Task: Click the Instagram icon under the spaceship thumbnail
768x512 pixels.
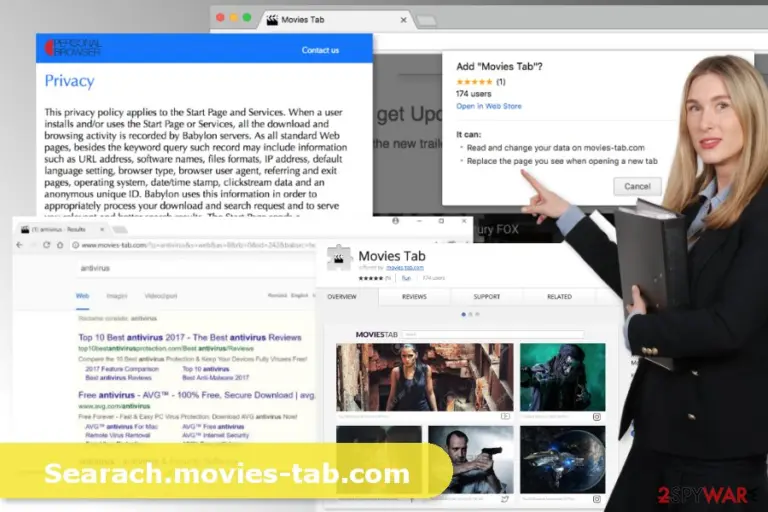Action: [x=597, y=499]
